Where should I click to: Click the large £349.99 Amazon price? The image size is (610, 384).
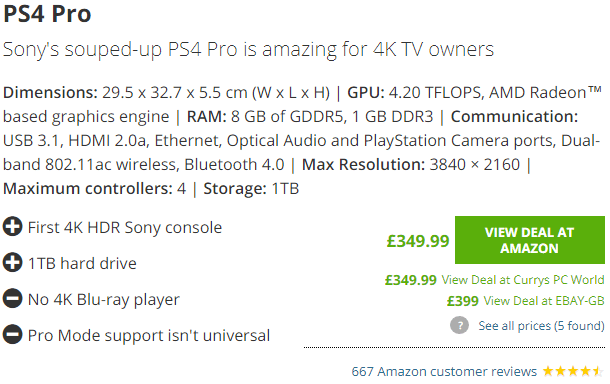tap(418, 241)
